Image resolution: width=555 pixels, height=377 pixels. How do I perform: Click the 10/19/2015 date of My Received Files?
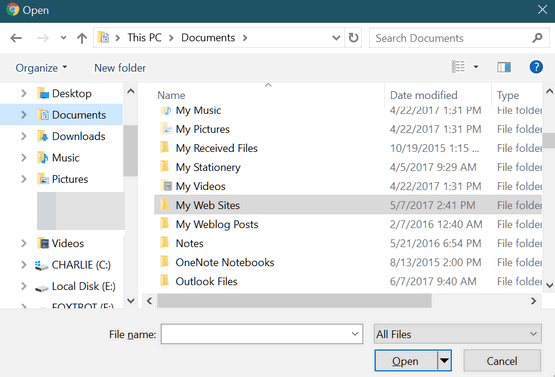pos(435,148)
